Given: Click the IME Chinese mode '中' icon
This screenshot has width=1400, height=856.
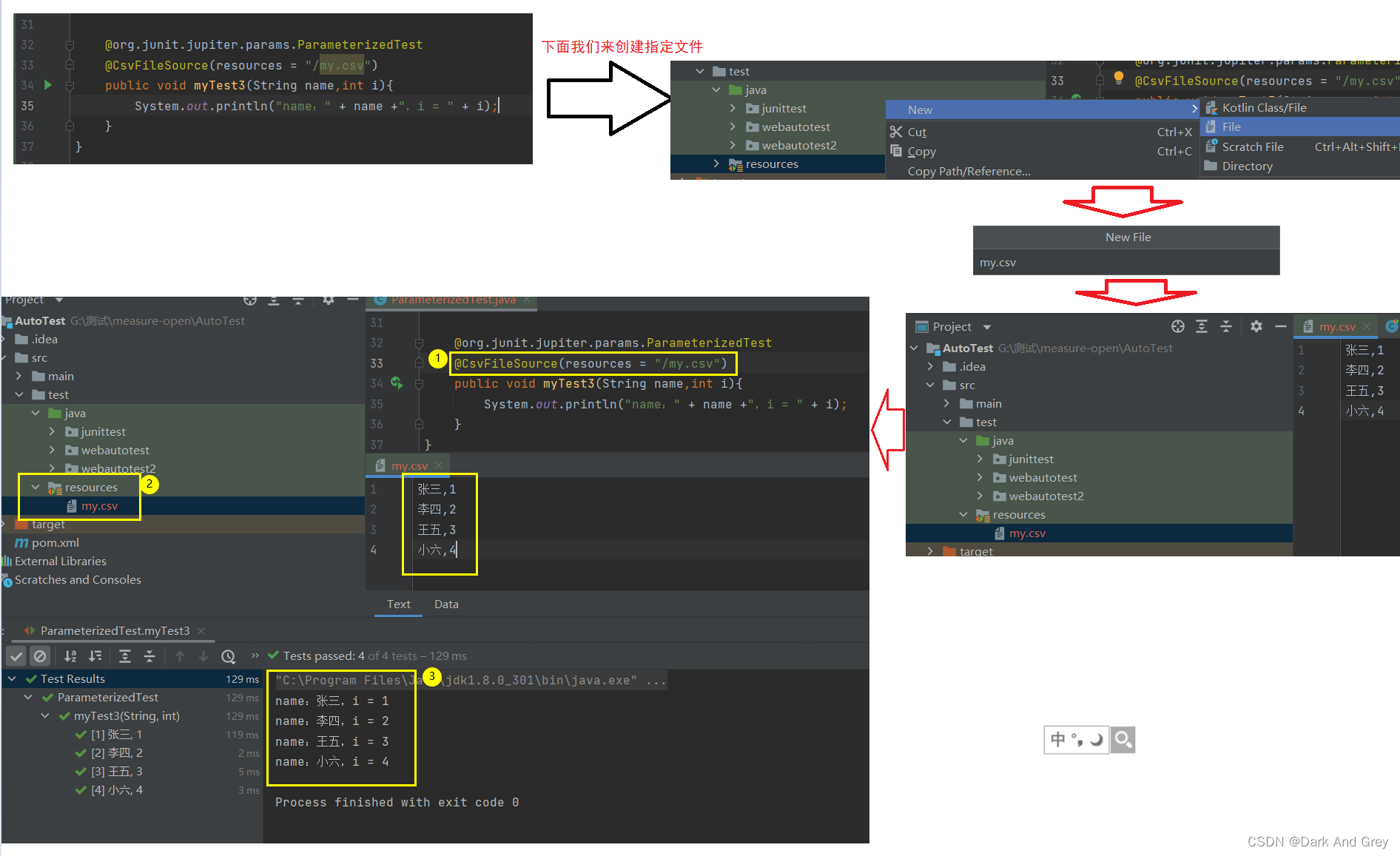Looking at the screenshot, I should pyautogui.click(x=1058, y=739).
